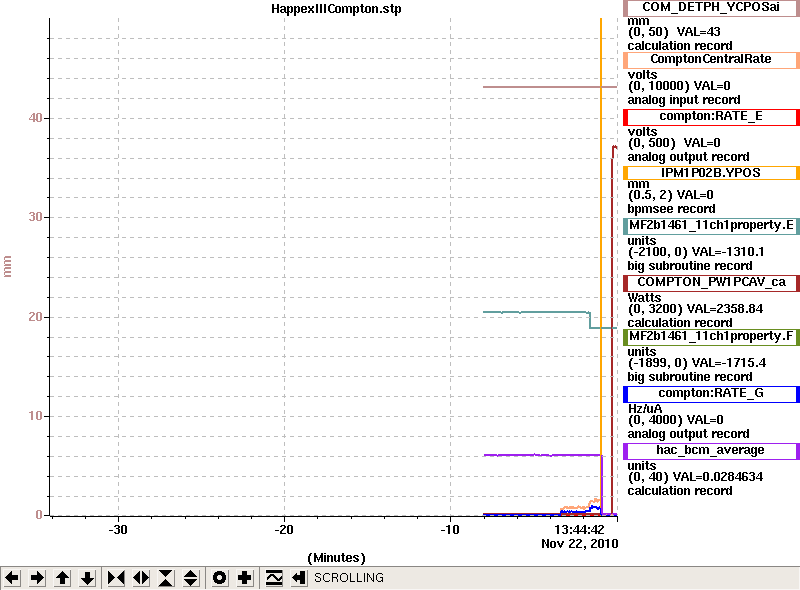Viewport: 800px width, 590px height.
Task: Click the 40 tick label on Y axis
Action: pyautogui.click(x=35, y=118)
